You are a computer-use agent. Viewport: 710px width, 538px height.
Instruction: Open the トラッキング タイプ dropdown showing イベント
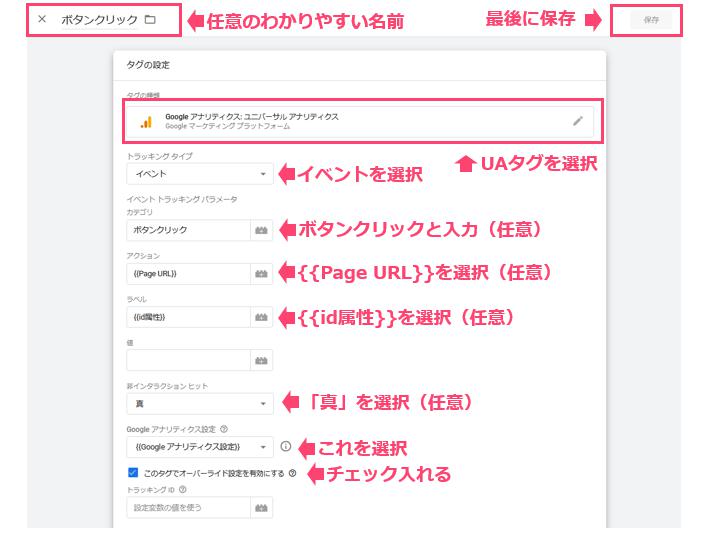coord(200,174)
